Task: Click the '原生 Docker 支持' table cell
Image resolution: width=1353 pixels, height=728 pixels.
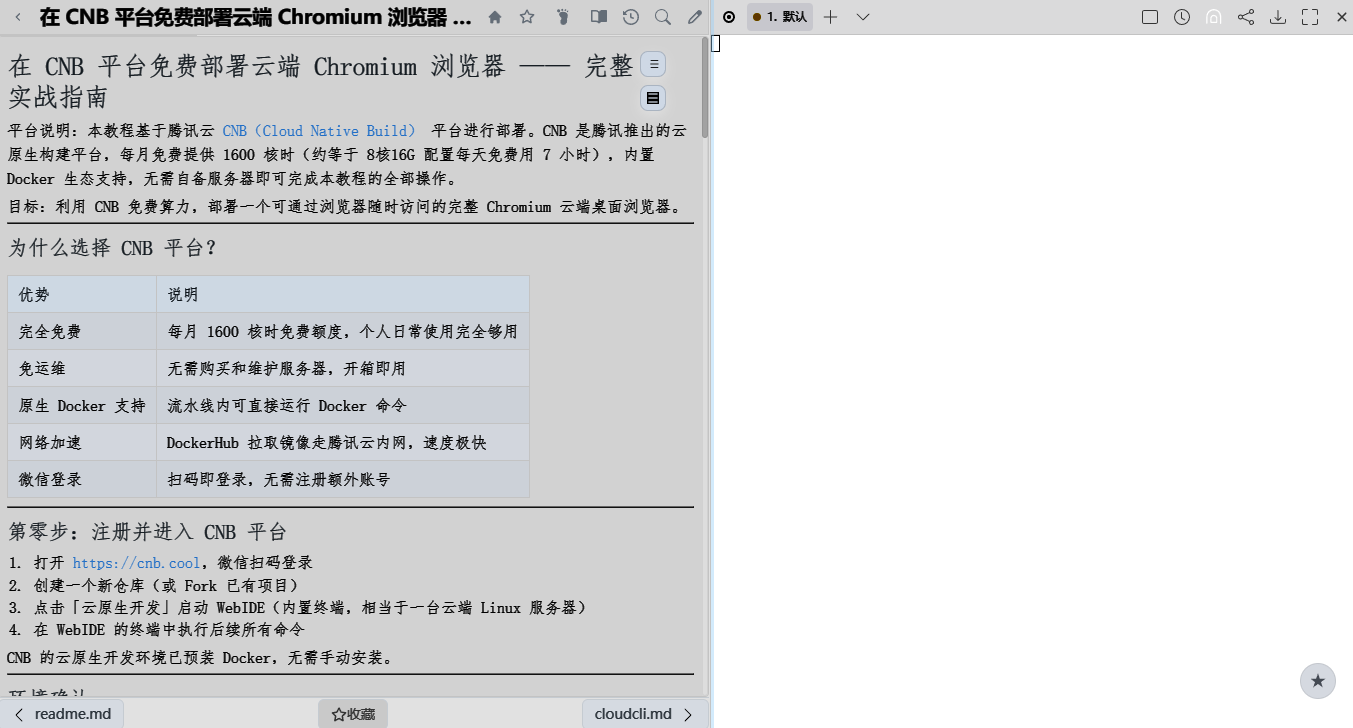Action: [82, 405]
